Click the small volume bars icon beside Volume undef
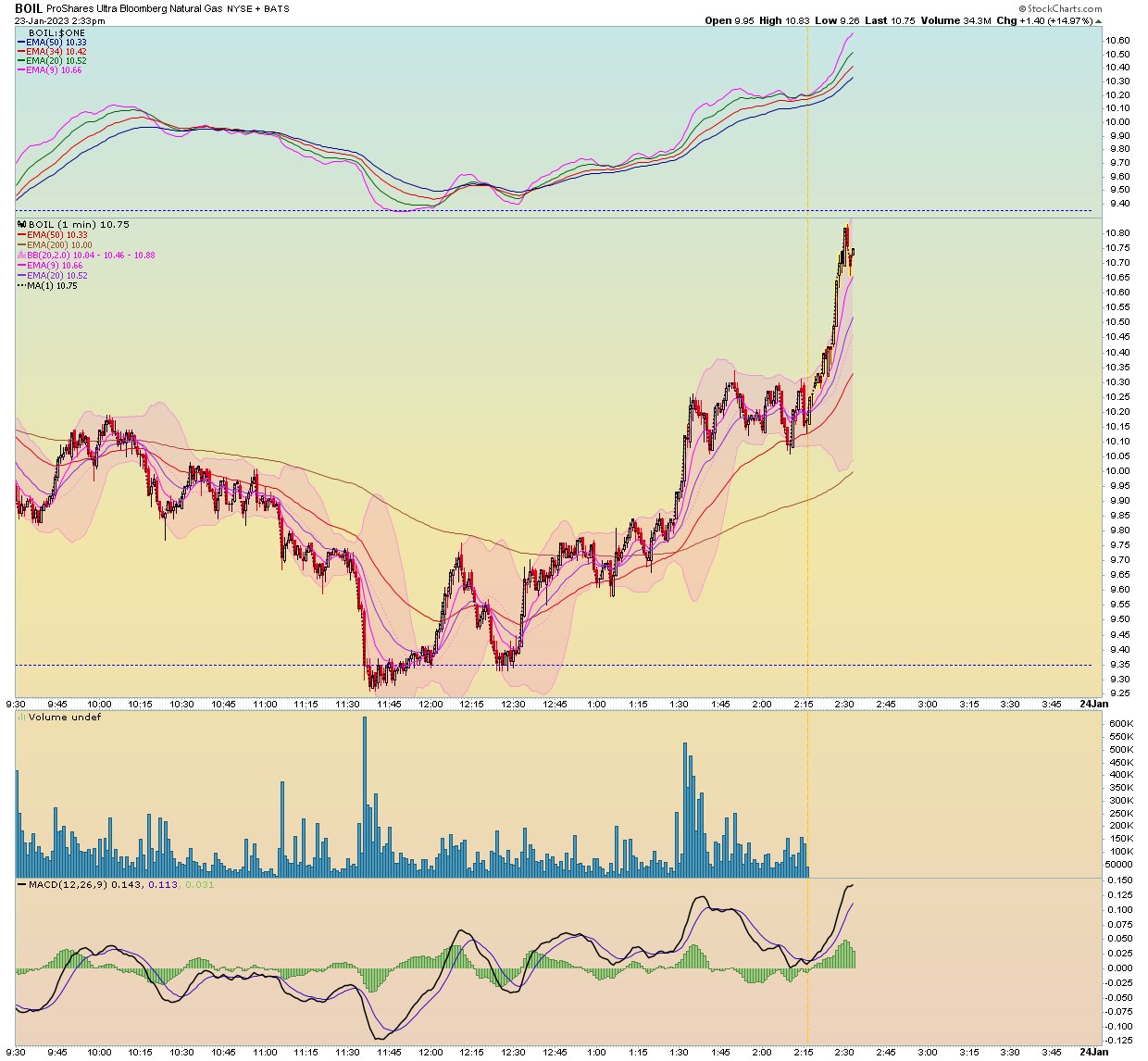This screenshot has height=1061, width=1148. 21,718
